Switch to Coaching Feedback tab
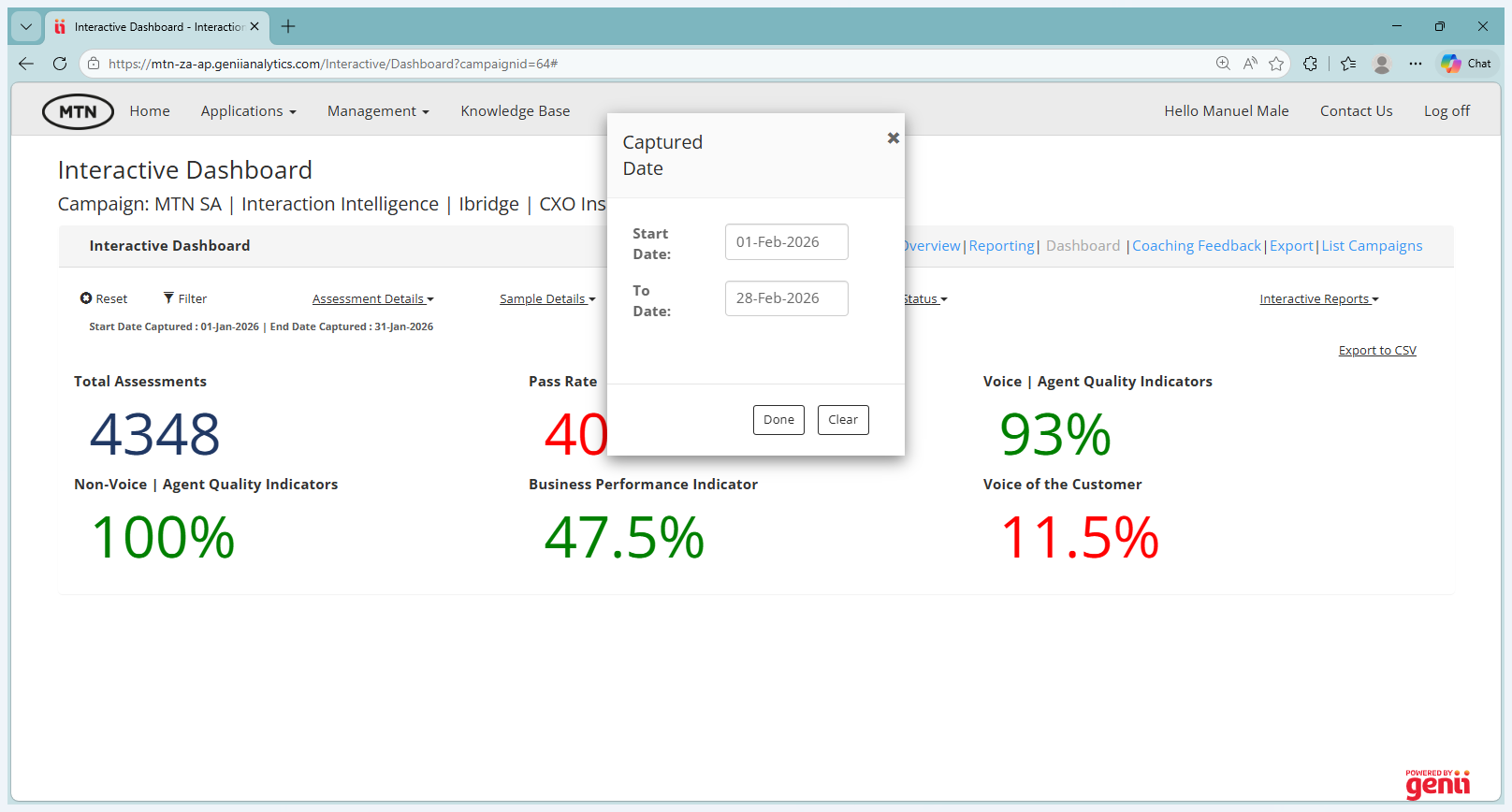1512x812 pixels. click(1196, 246)
